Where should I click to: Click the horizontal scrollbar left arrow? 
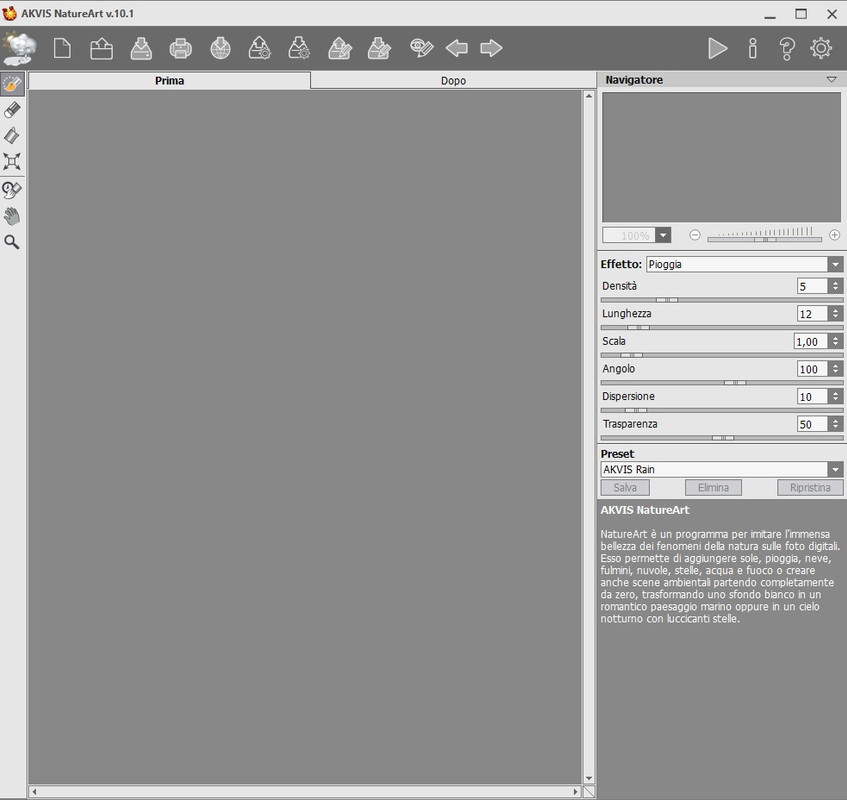[34, 792]
